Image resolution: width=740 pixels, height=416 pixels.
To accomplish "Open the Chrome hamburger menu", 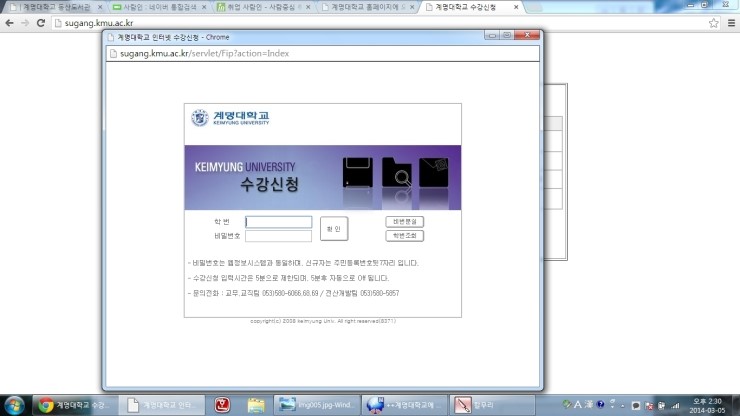I will tap(731, 23).
